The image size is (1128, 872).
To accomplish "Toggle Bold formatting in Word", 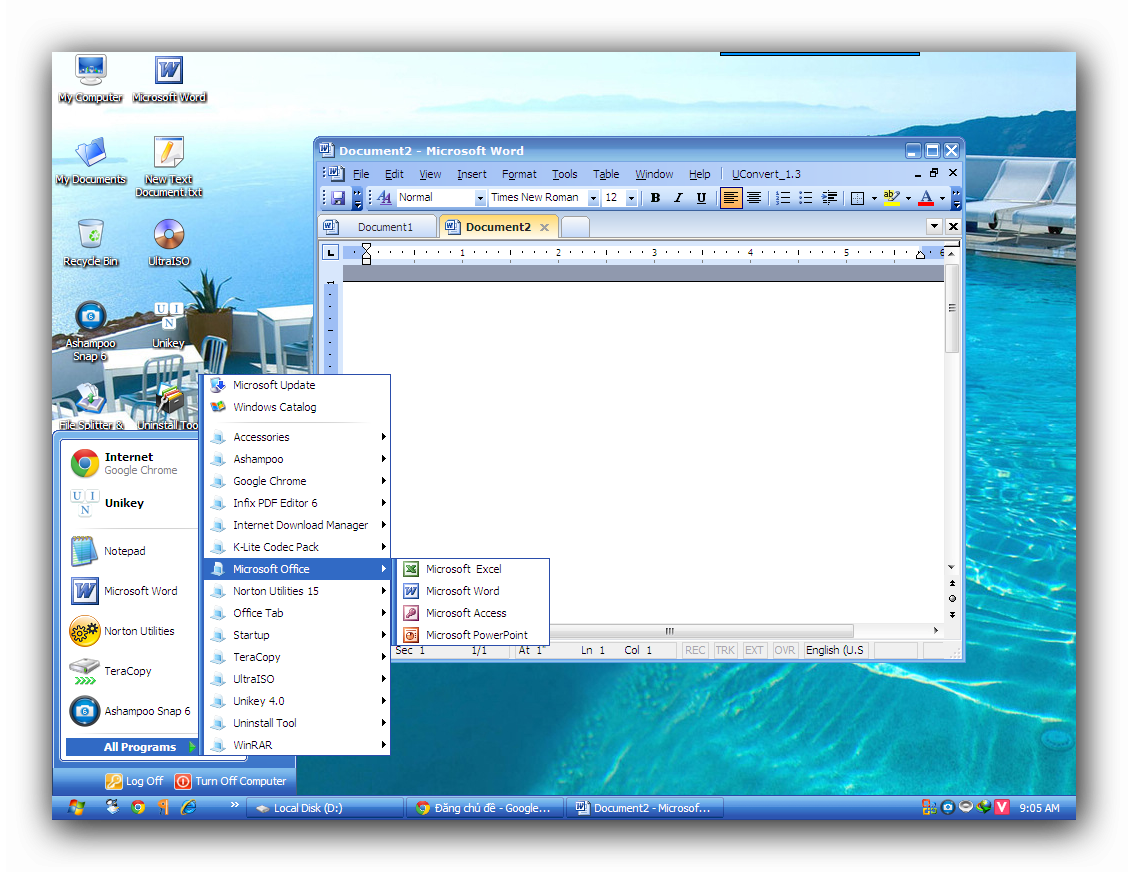I will [x=655, y=198].
